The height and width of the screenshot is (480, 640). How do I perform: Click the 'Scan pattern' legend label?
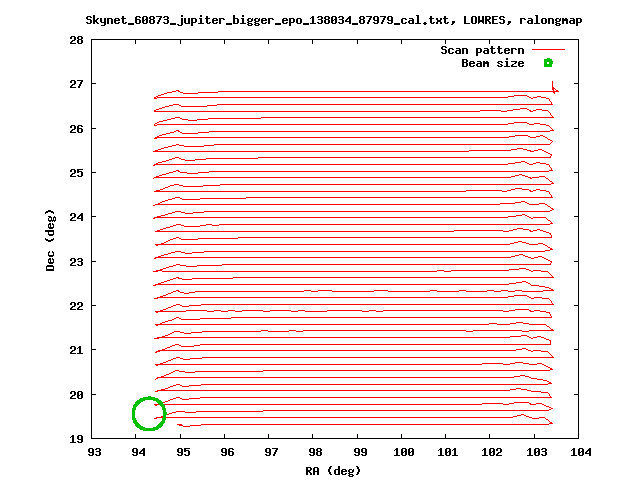[482, 50]
